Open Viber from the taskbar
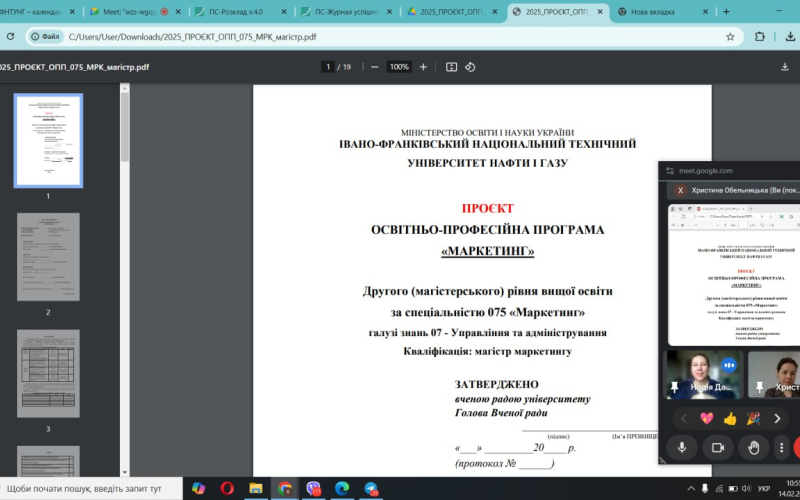This screenshot has width=800, height=500. [313, 488]
